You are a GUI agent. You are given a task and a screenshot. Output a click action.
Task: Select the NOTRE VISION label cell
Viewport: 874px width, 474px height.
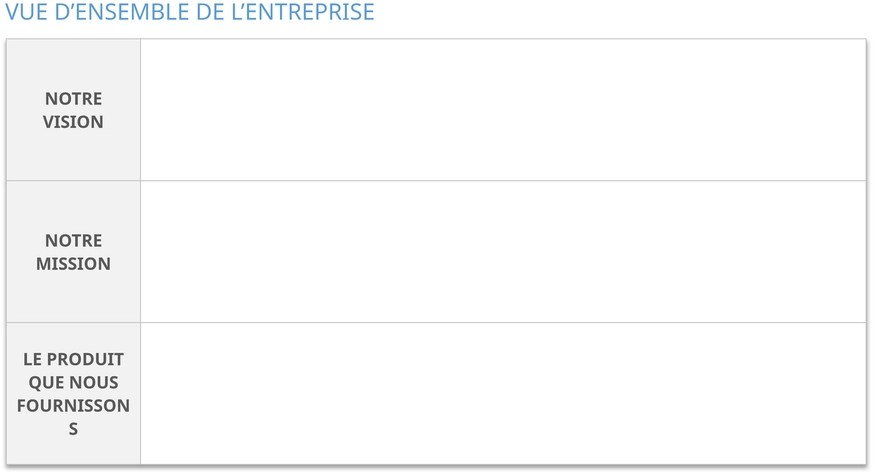tap(73, 110)
